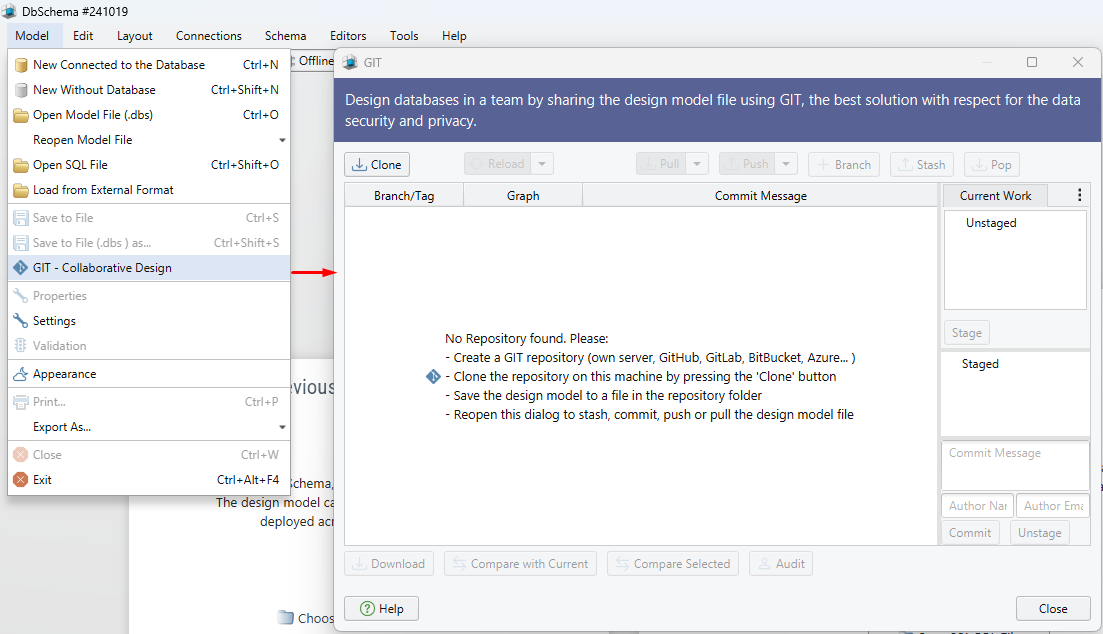
Task: Maximize the GIT dialog window
Action: (1032, 62)
